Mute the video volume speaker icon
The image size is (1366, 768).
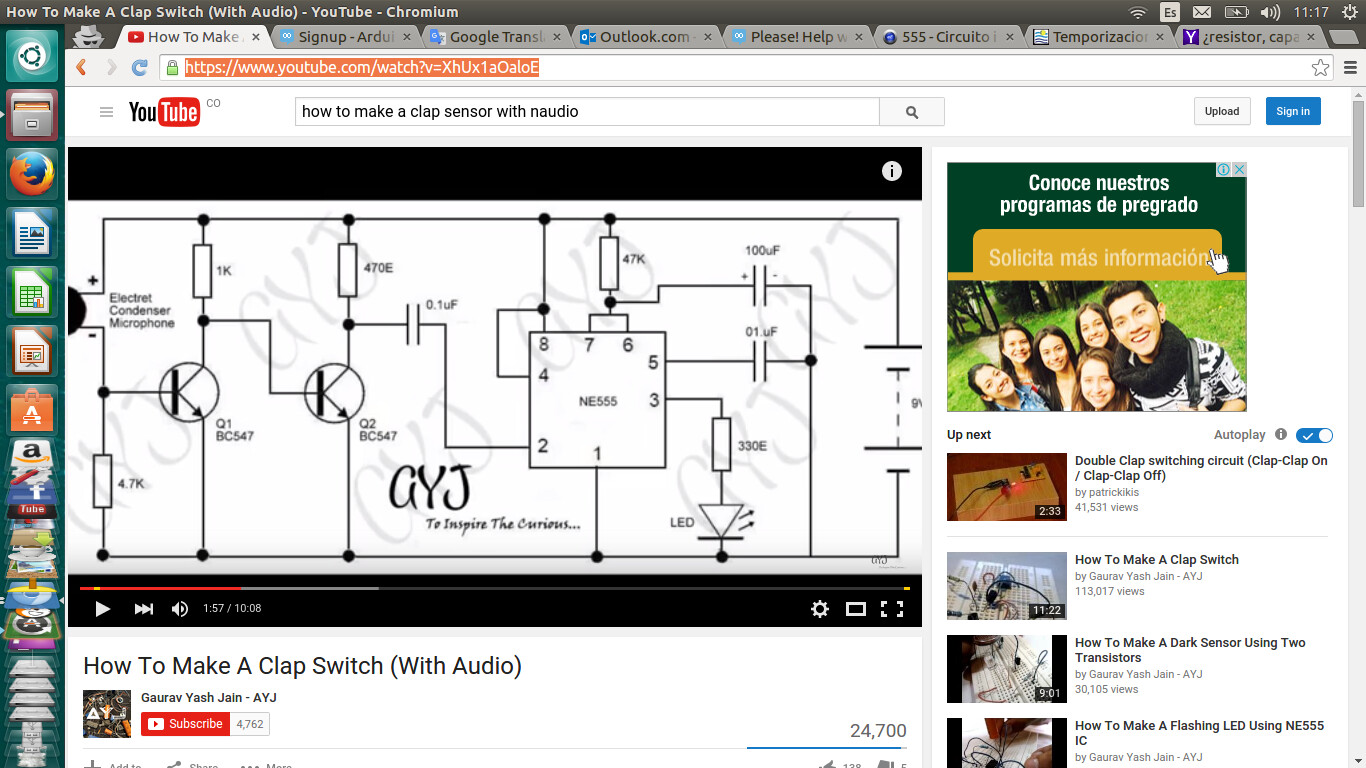(x=180, y=608)
